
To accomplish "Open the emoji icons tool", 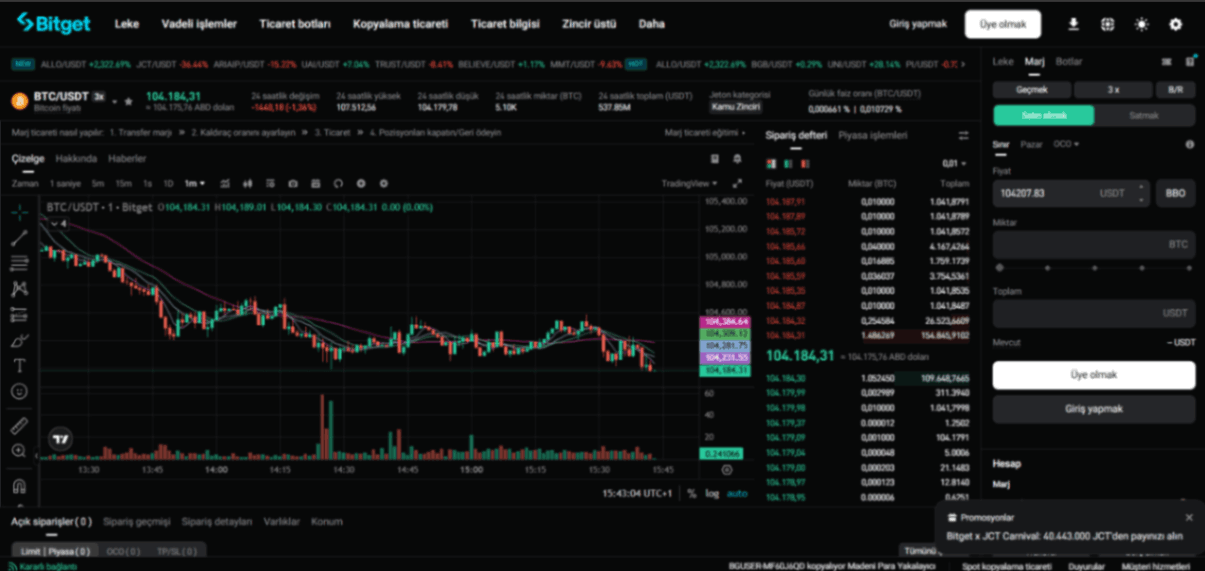I will [19, 392].
